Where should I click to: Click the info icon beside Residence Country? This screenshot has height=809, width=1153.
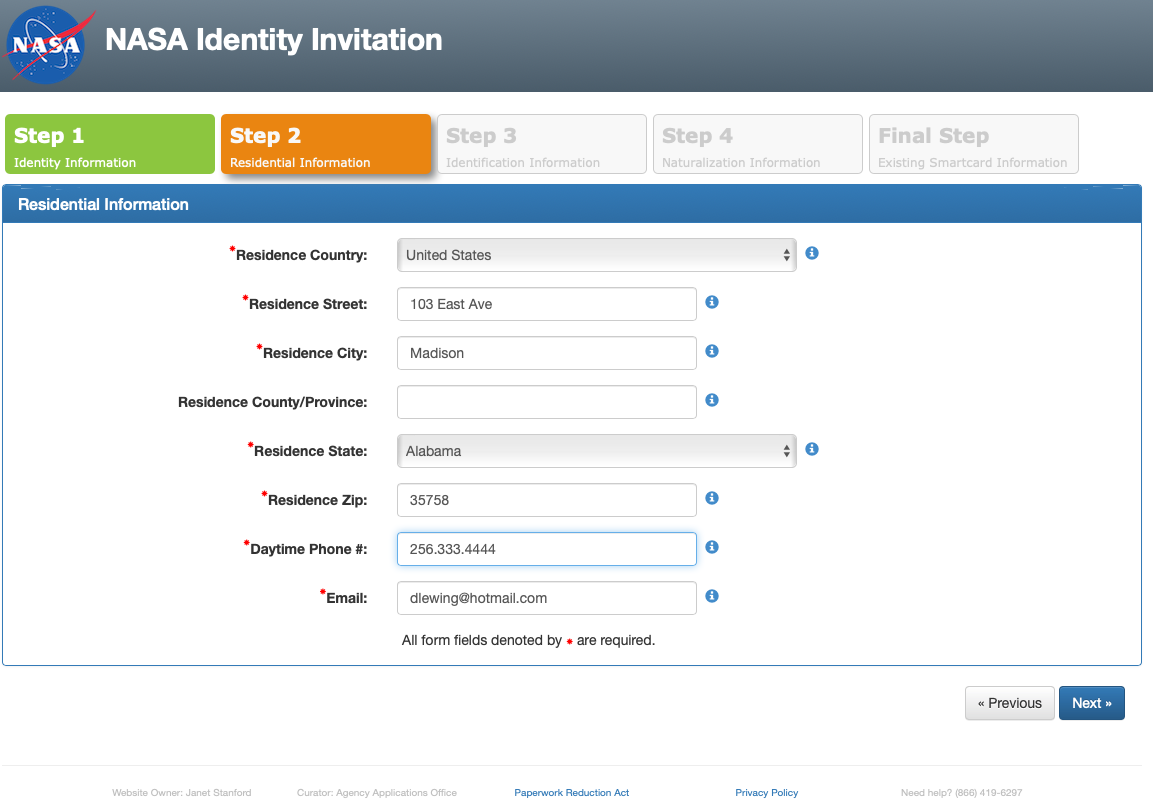[812, 253]
